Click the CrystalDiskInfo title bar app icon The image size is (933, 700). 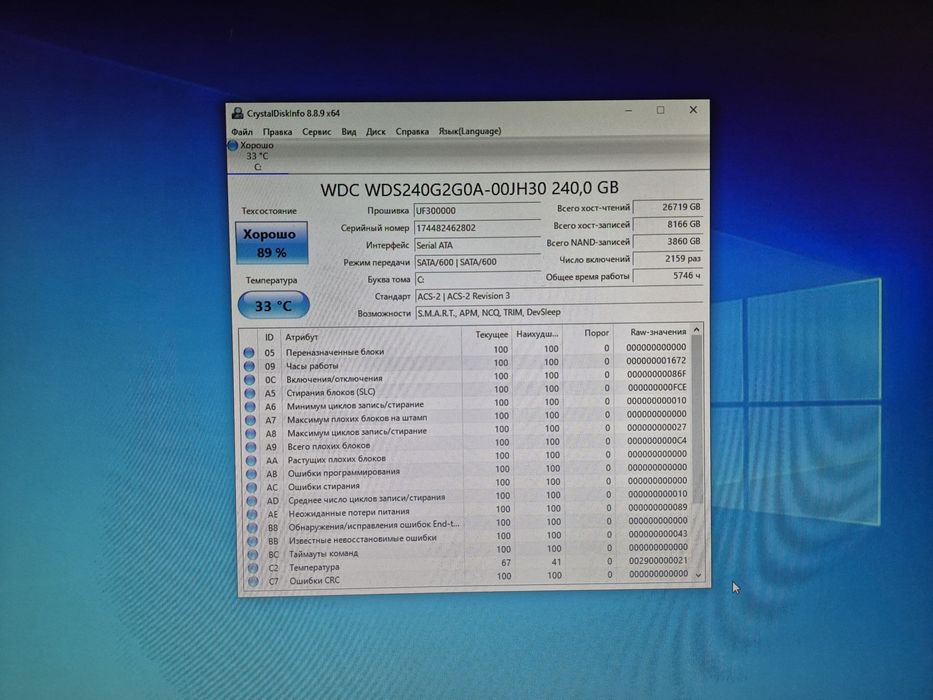click(x=237, y=113)
